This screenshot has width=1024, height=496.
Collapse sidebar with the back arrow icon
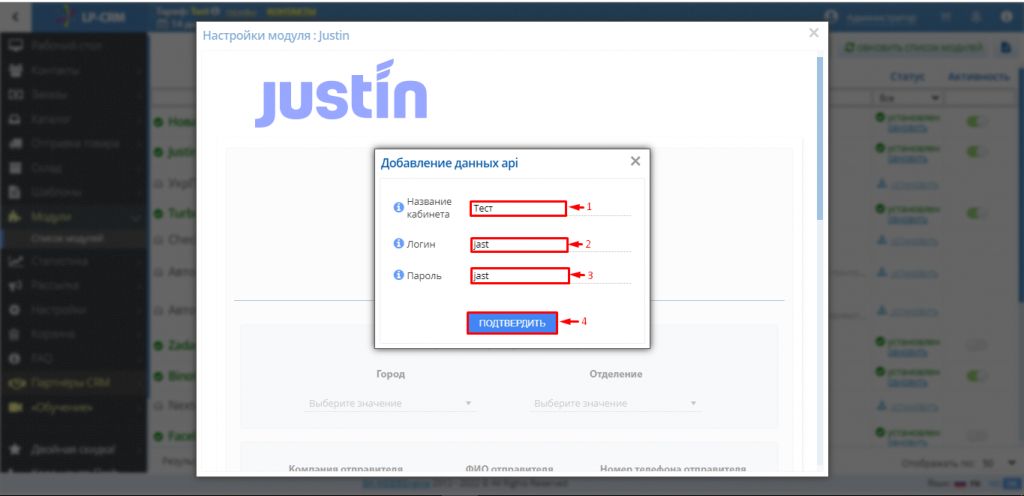coord(16,16)
